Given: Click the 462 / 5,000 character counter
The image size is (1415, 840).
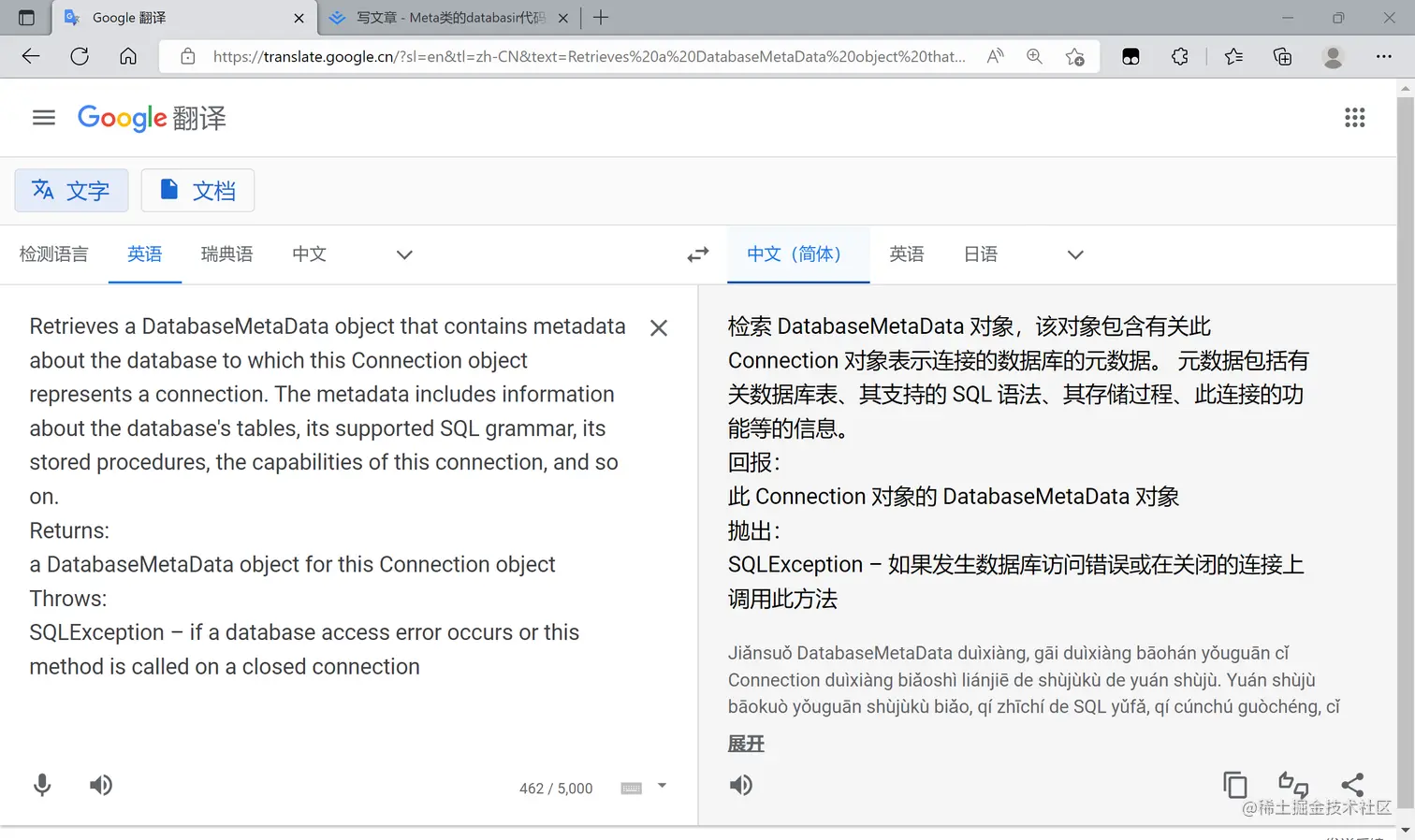Looking at the screenshot, I should point(556,789).
